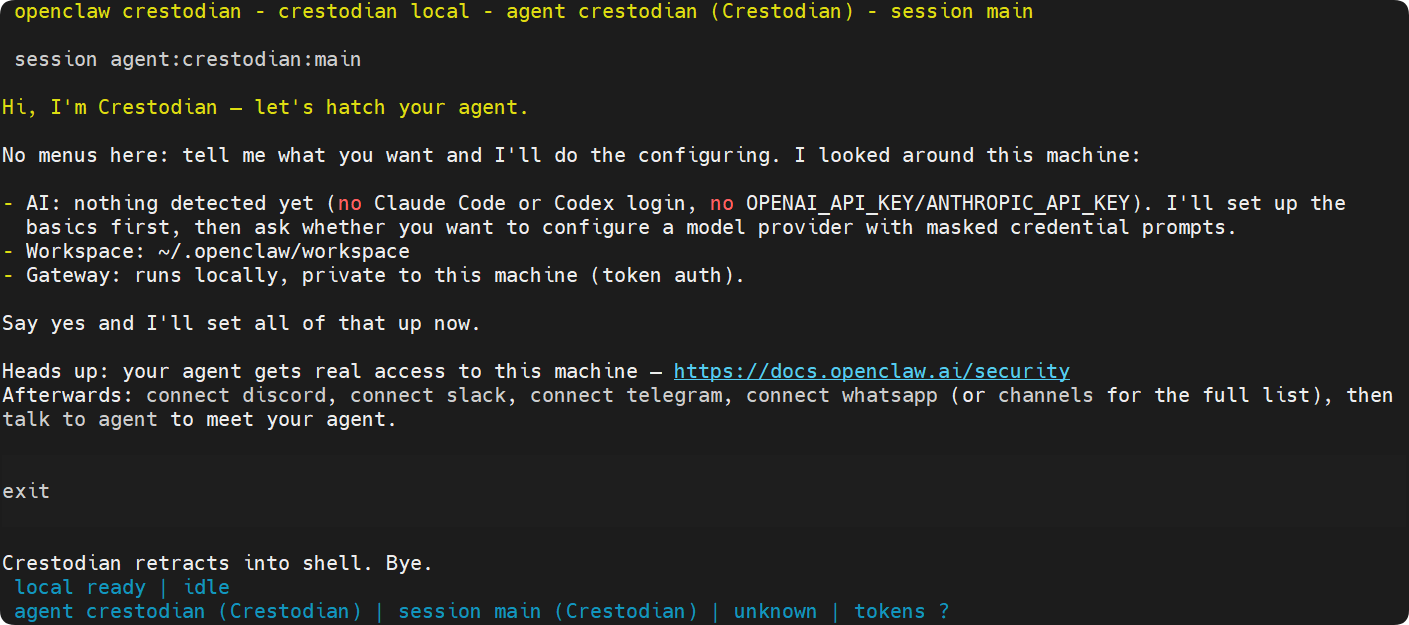Click the red 'no' before OPENAI_API_KEY

coord(722,203)
